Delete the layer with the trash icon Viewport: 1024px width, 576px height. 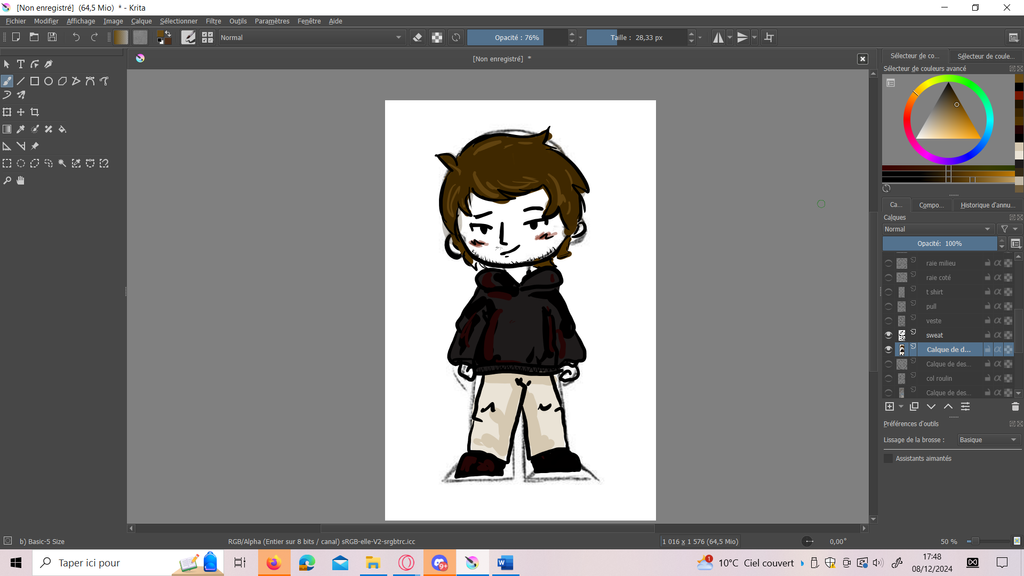tap(1015, 407)
